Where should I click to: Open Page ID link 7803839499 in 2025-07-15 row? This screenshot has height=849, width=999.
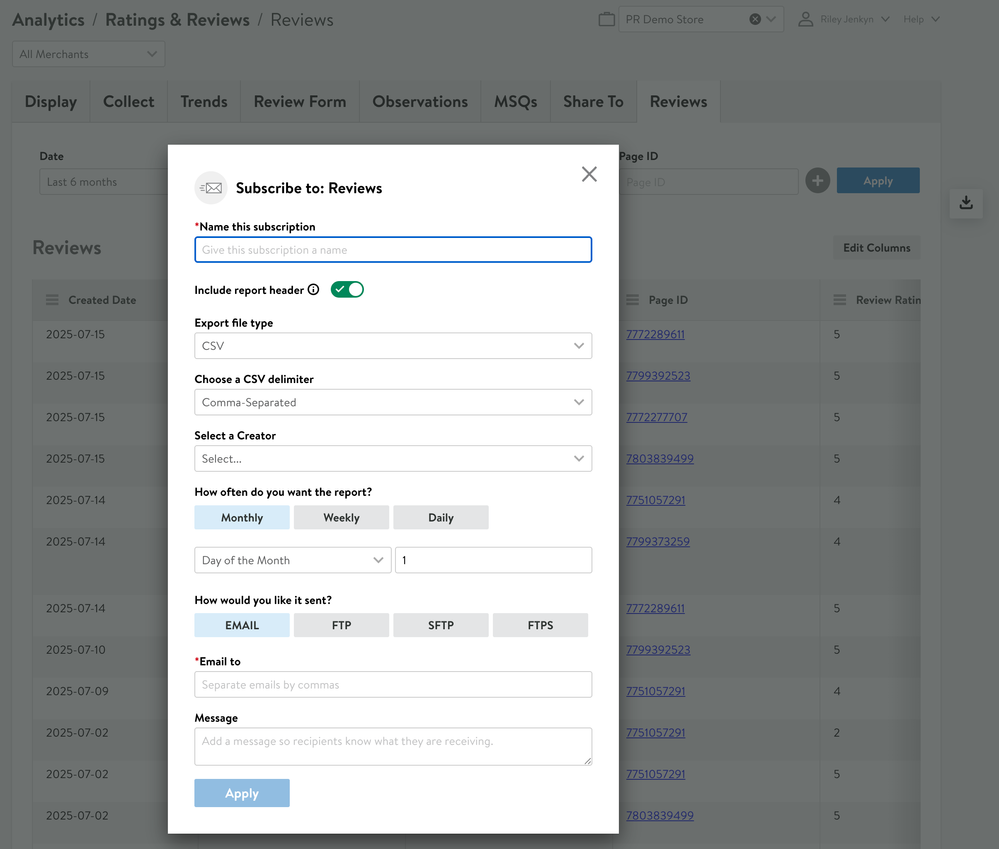[x=660, y=459]
